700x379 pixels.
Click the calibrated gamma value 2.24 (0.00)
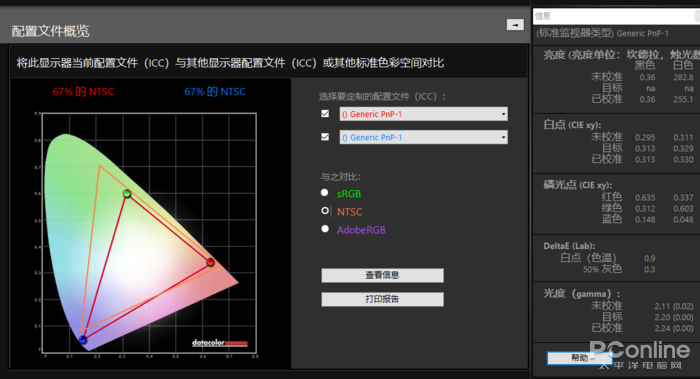click(674, 328)
